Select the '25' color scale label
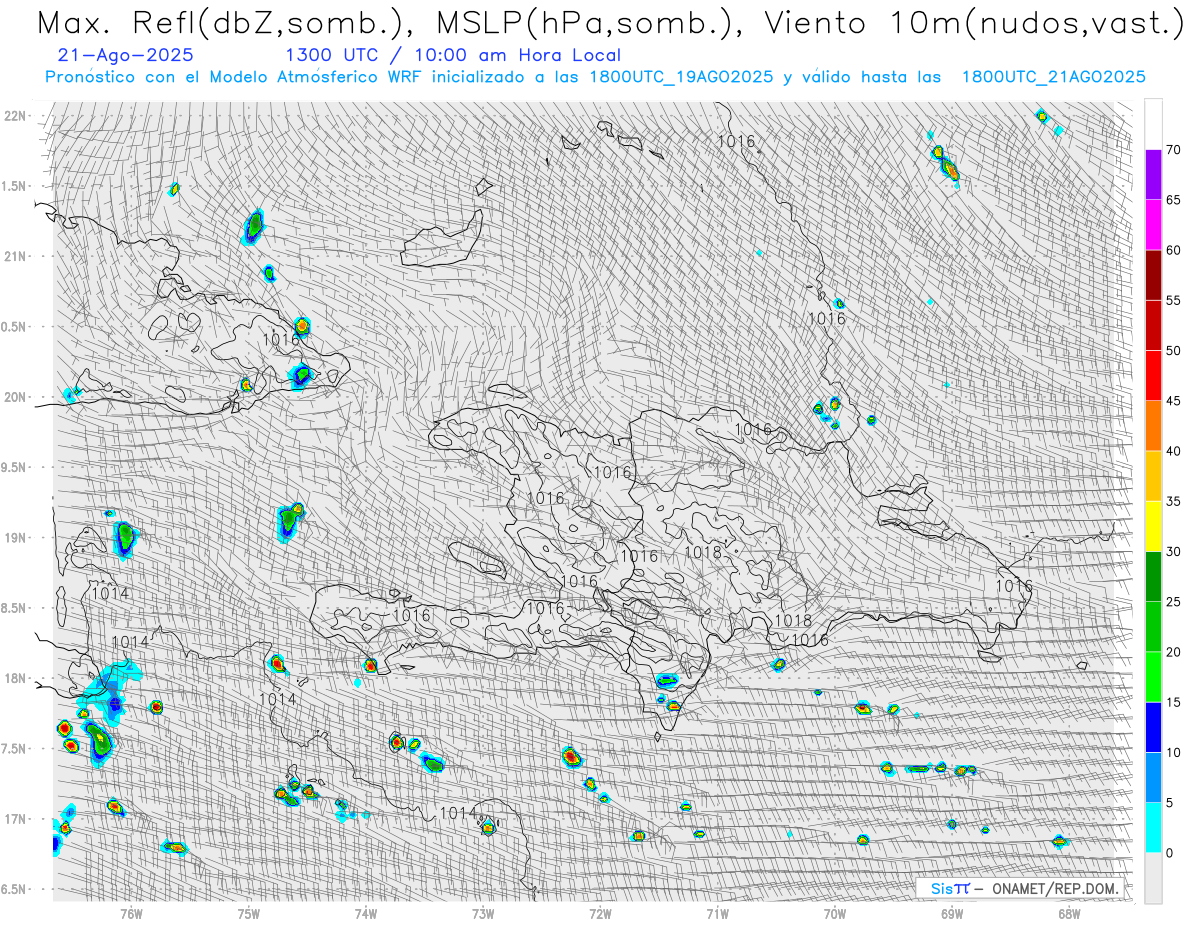1200x927 pixels. (1174, 602)
